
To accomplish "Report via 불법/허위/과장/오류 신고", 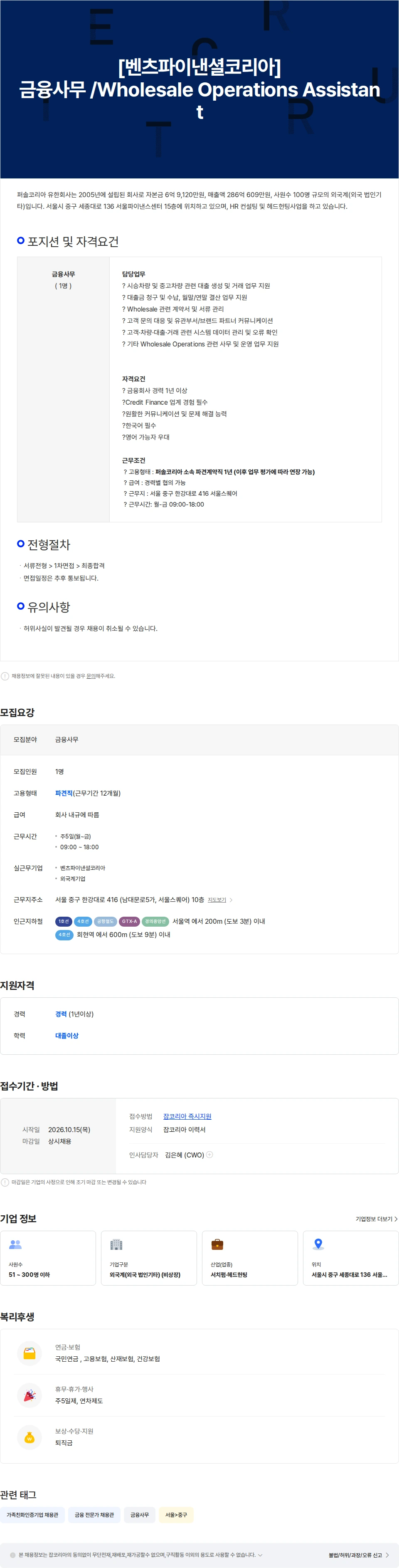I will tap(359, 1555).
